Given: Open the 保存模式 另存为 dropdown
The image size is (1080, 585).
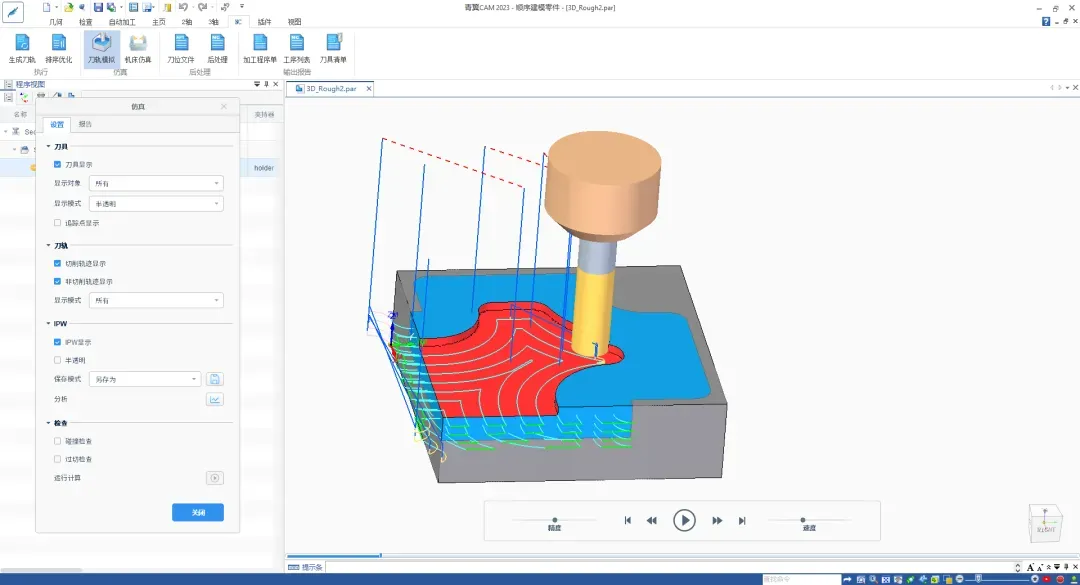Looking at the screenshot, I should pos(145,379).
